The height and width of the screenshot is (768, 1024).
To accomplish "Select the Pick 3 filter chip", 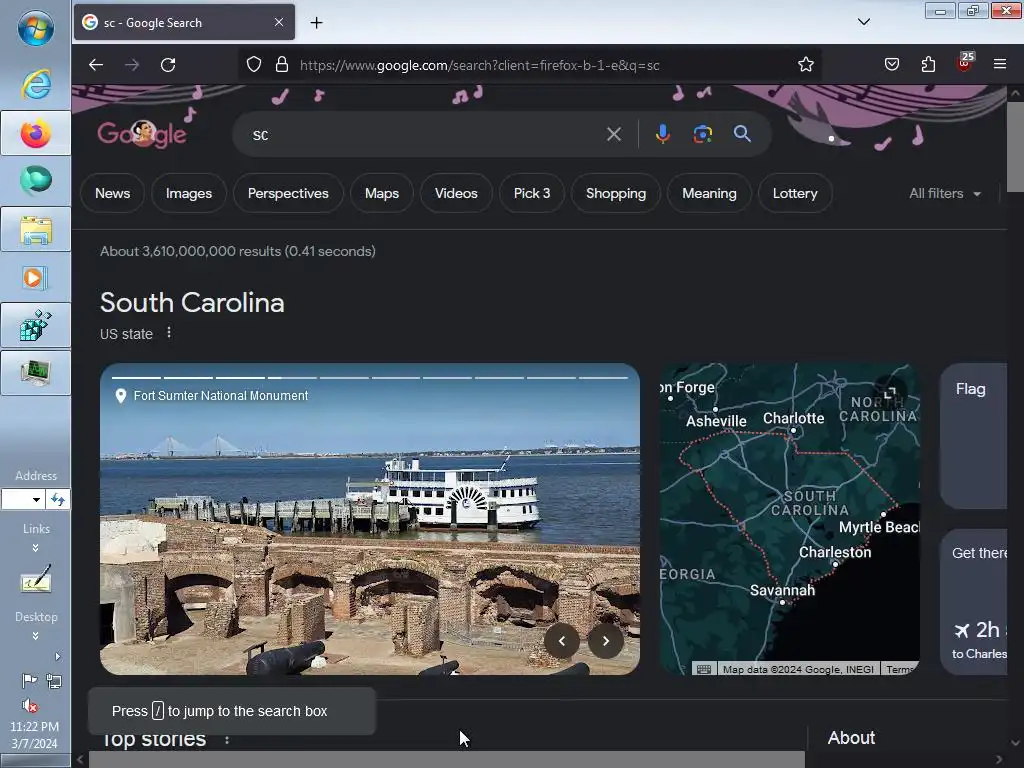I will point(532,193).
